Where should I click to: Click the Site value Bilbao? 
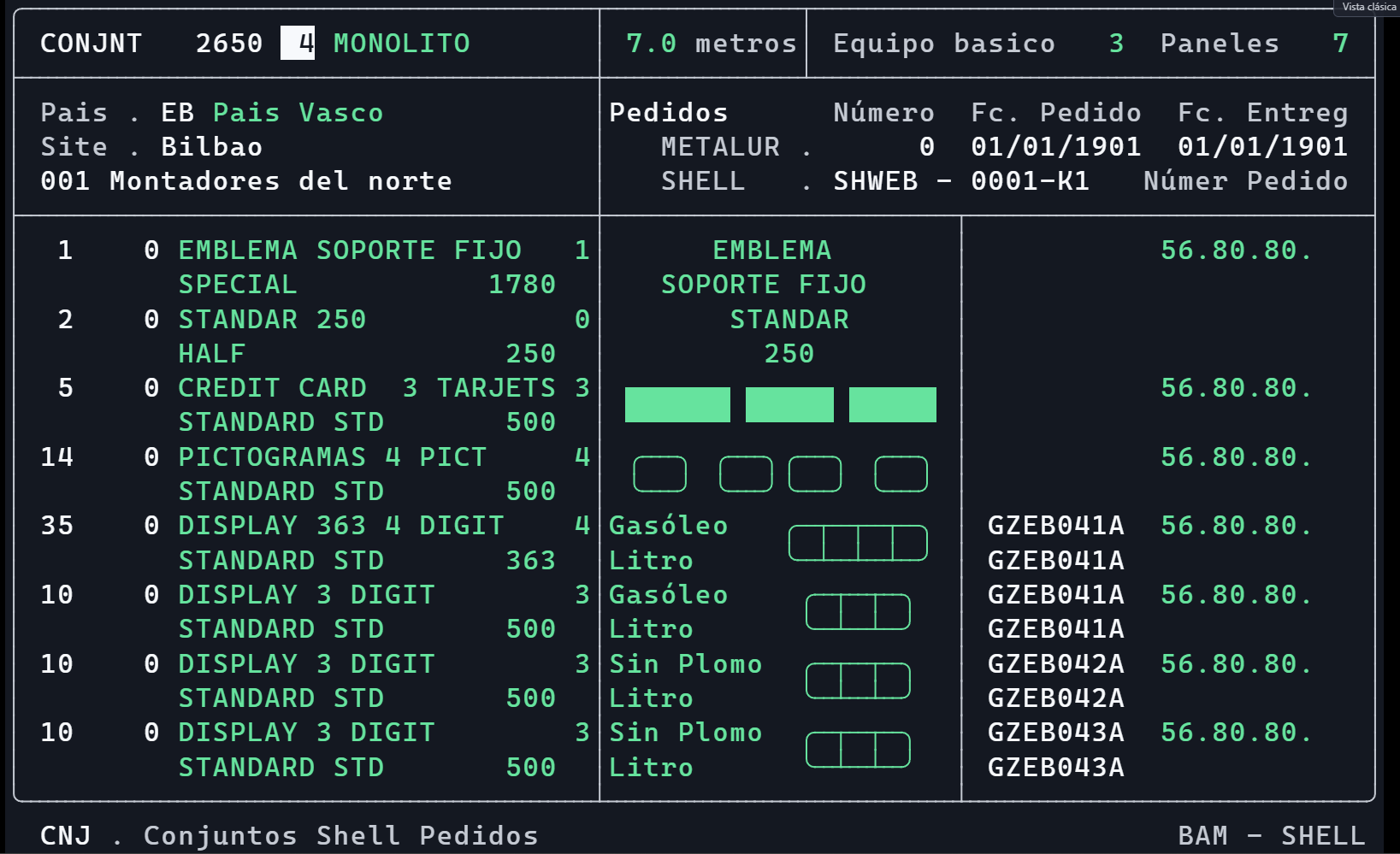tap(212, 147)
